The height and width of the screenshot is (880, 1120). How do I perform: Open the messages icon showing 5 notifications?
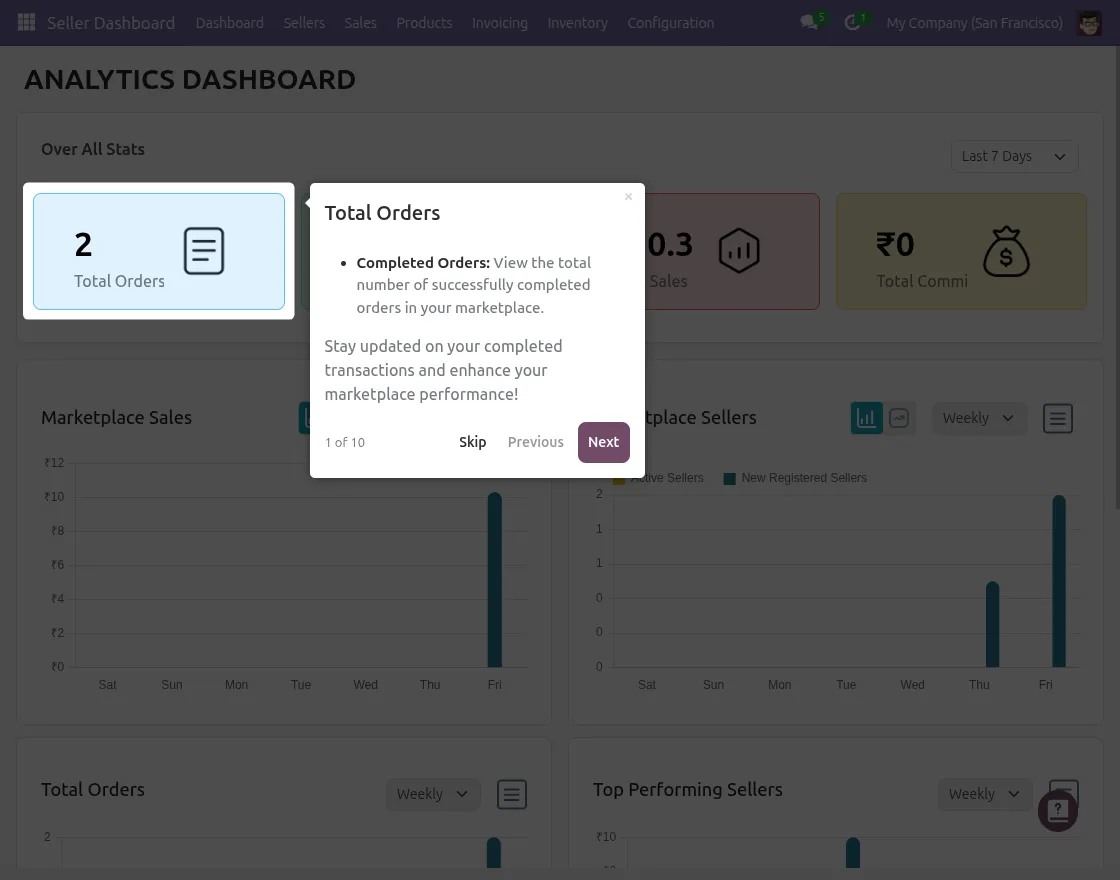(x=809, y=22)
